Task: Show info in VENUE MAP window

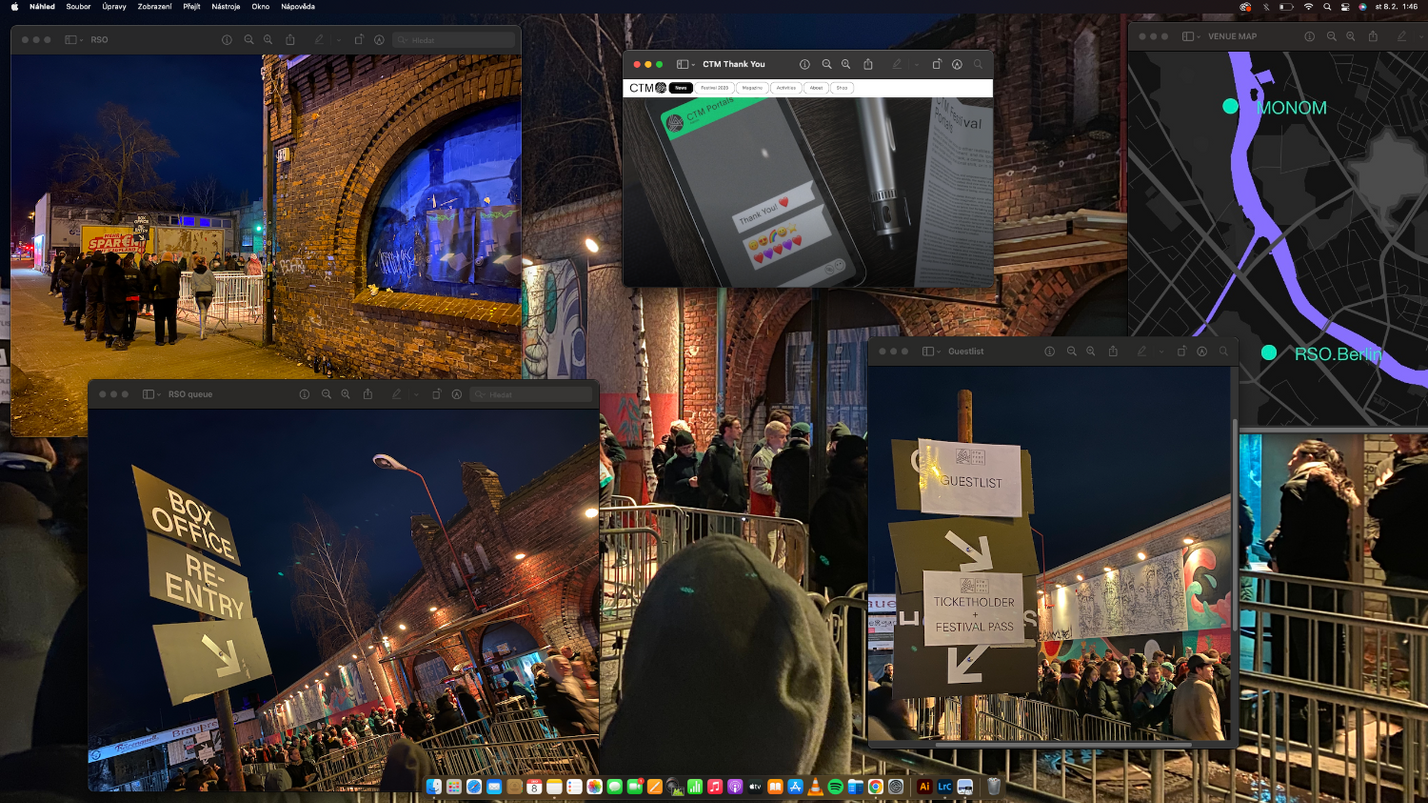Action: (x=1310, y=36)
